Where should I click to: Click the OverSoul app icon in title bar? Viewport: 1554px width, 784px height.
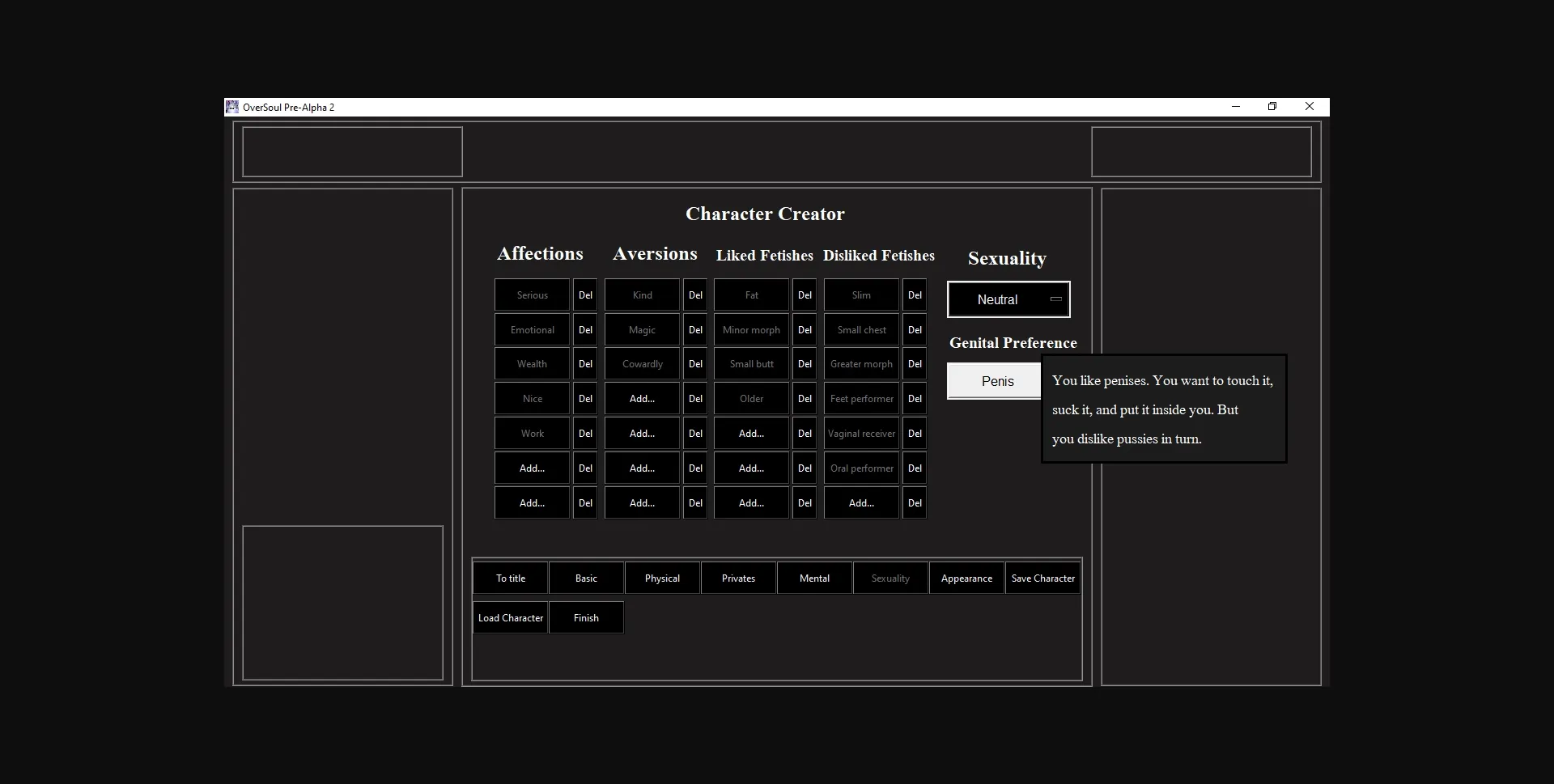[232, 107]
